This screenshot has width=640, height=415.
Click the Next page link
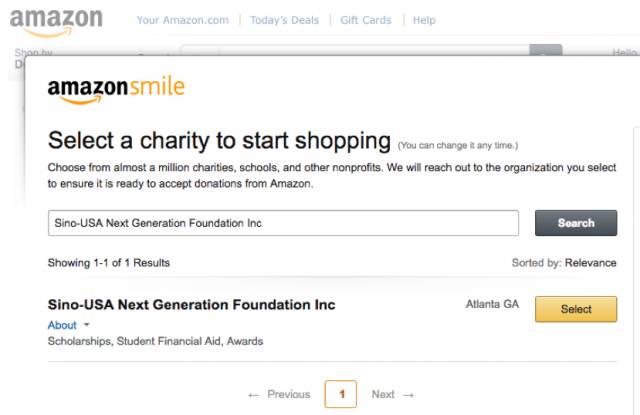(383, 394)
